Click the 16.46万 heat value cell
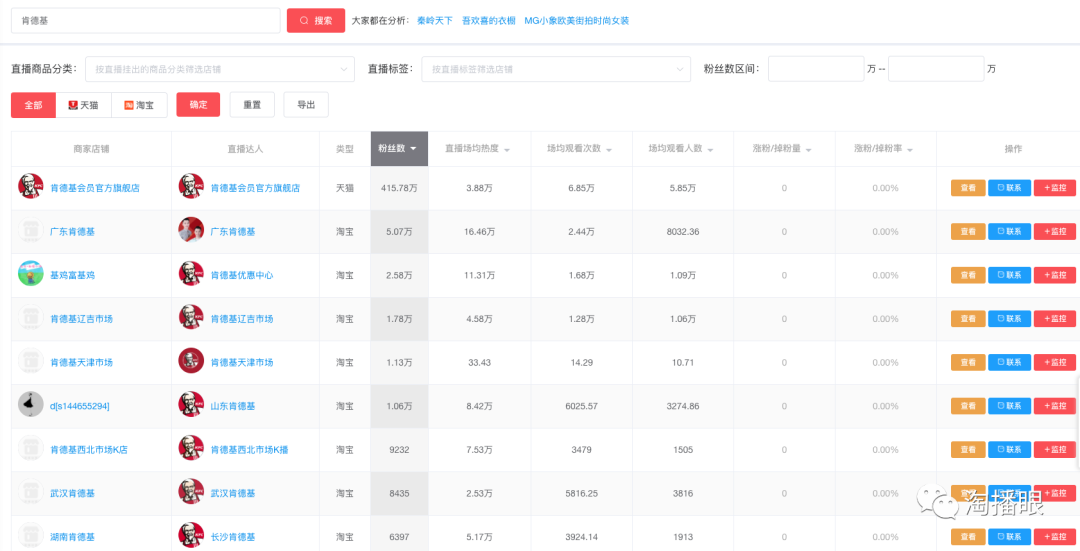Screen dimensions: 1080x551 point(479,231)
